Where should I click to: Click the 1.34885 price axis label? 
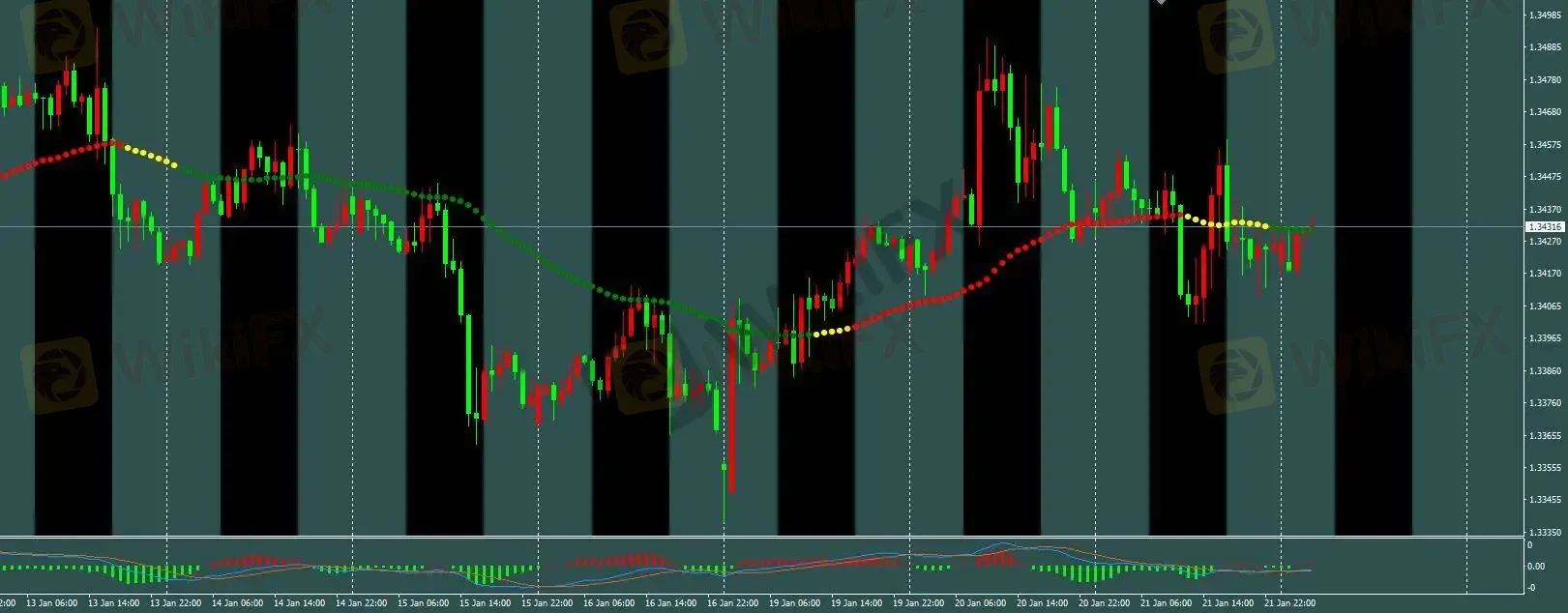pyautogui.click(x=1546, y=47)
